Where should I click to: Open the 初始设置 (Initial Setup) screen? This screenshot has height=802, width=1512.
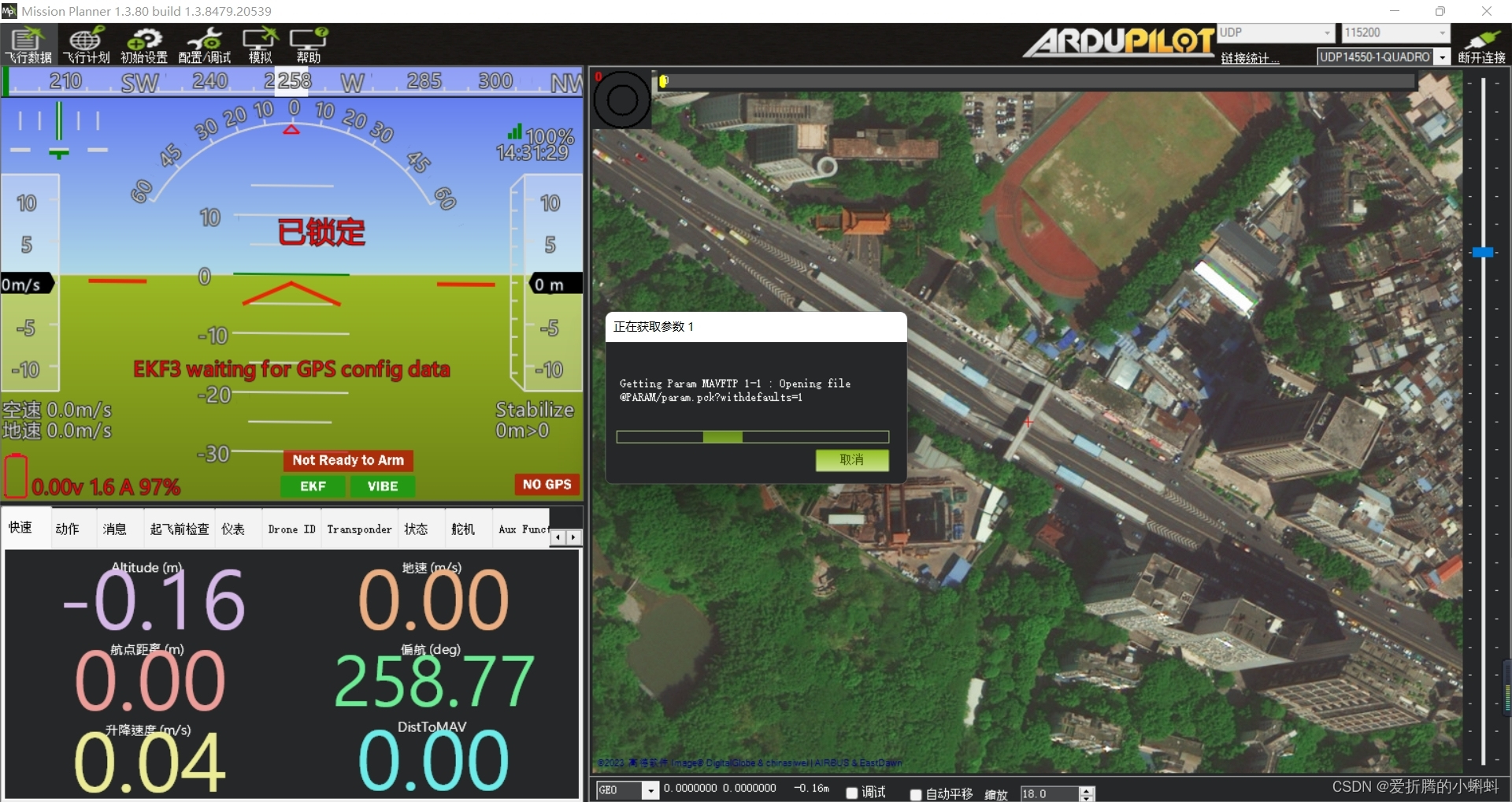coord(145,45)
